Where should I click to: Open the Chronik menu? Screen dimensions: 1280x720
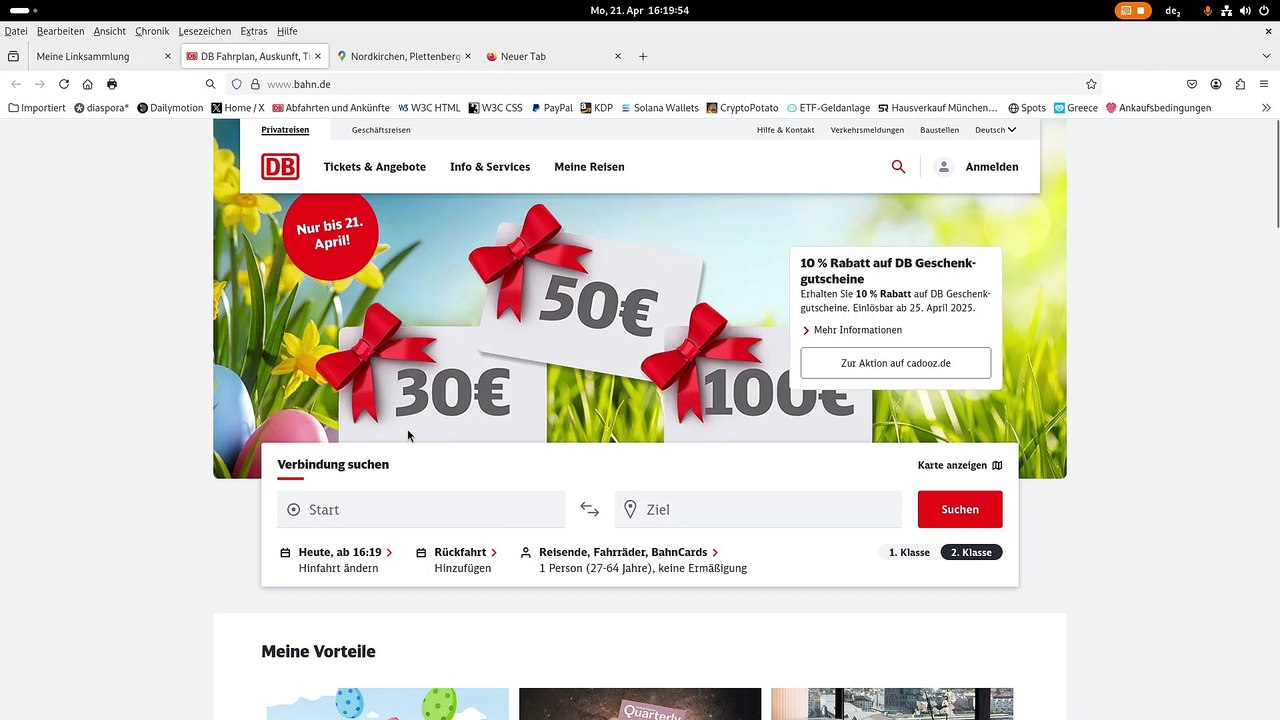(x=152, y=31)
